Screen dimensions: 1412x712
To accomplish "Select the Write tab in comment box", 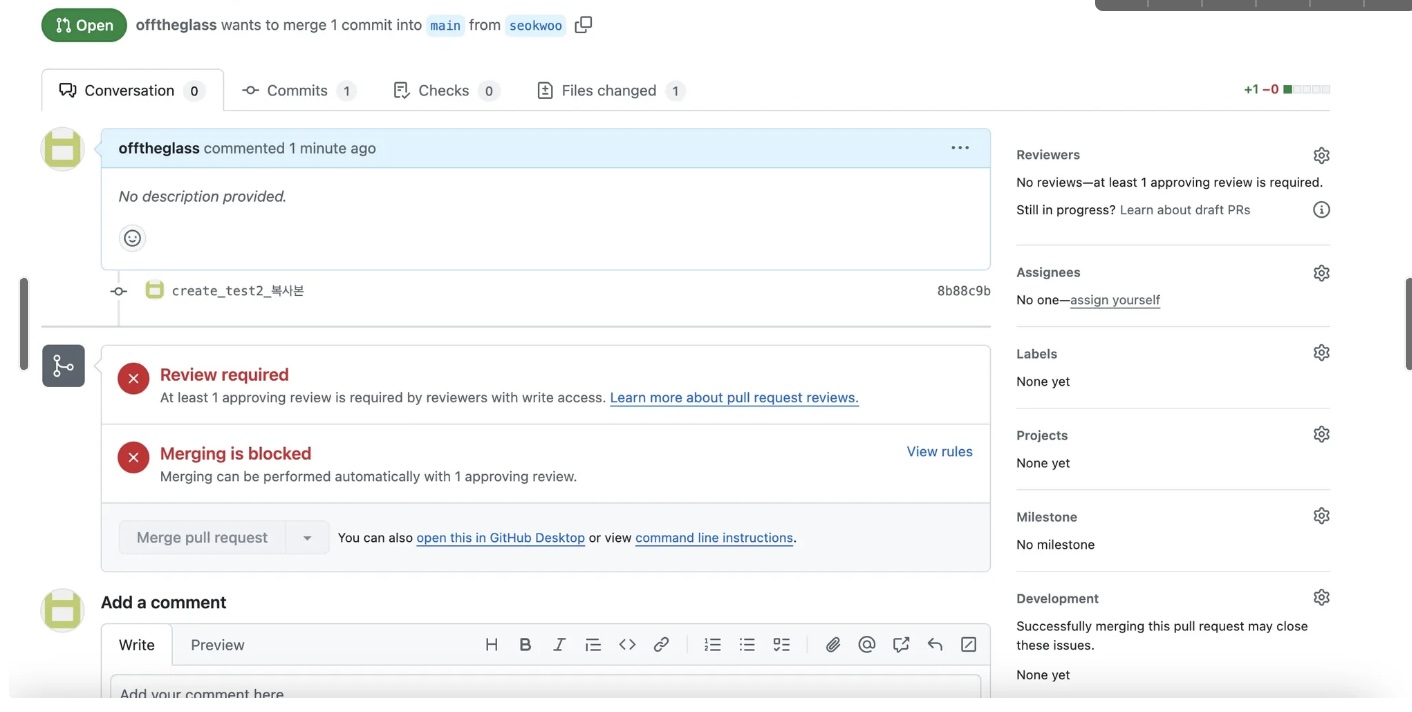I will coord(137,645).
